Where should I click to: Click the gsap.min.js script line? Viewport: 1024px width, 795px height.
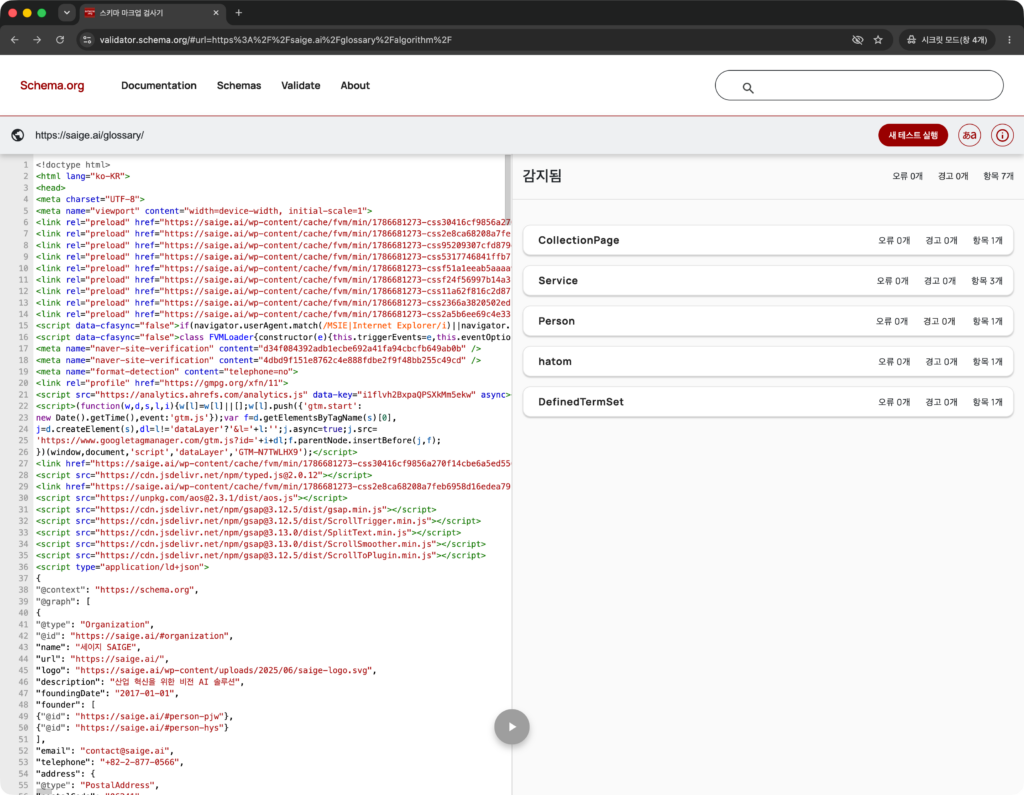(x=236, y=510)
